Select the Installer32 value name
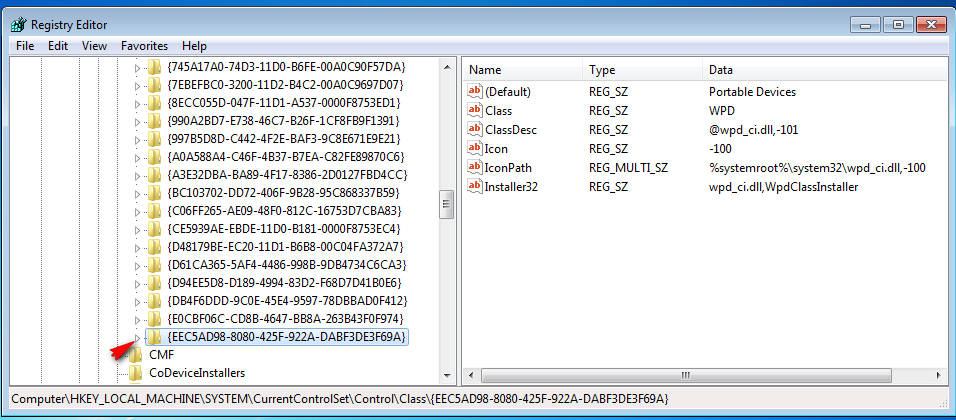 tap(511, 187)
